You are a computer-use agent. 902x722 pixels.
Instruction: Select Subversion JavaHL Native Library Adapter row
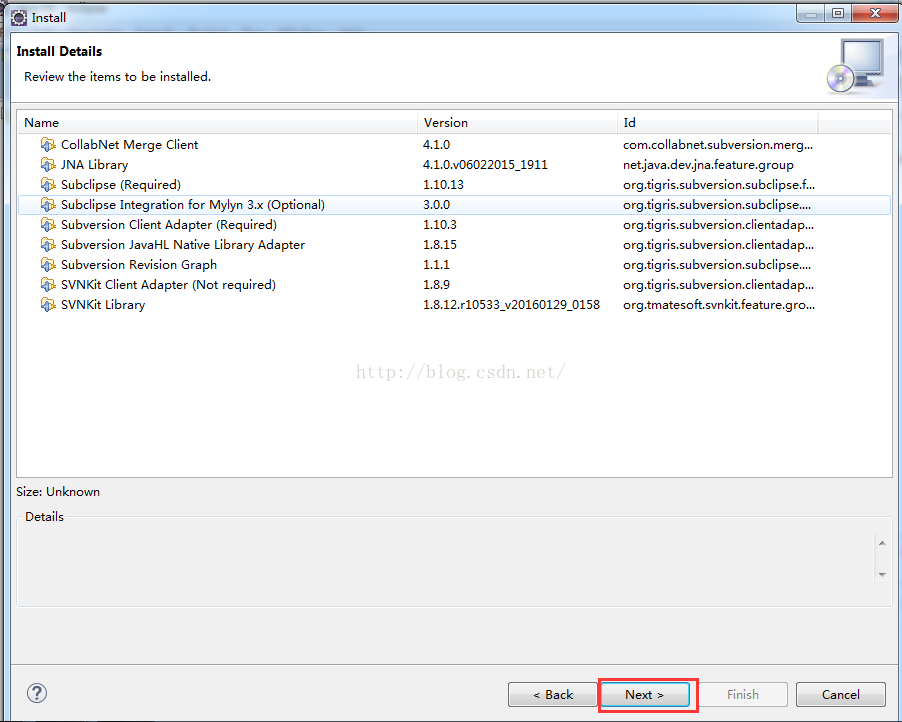(x=454, y=245)
